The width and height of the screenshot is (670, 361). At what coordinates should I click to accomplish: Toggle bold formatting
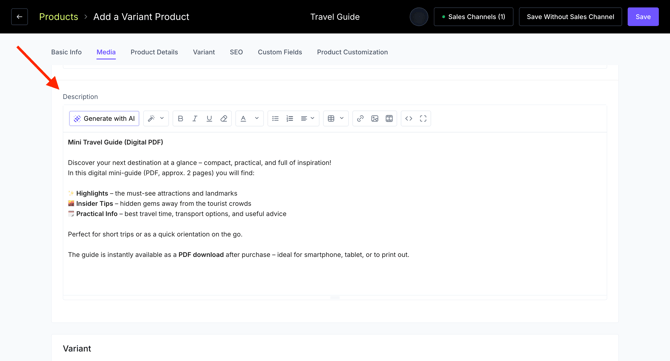tap(180, 118)
